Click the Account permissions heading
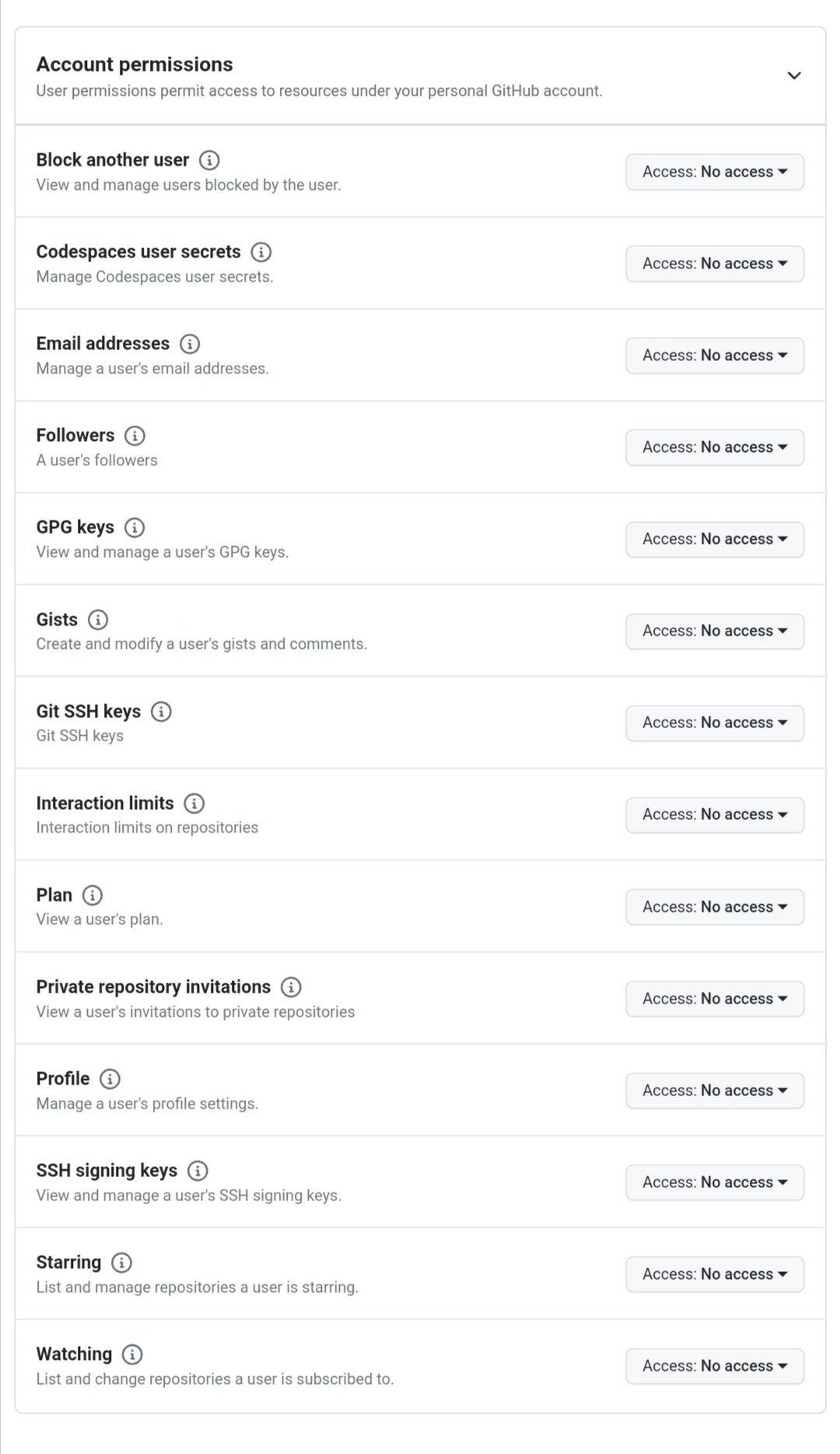This screenshot has height=1454, width=840. tap(135, 65)
